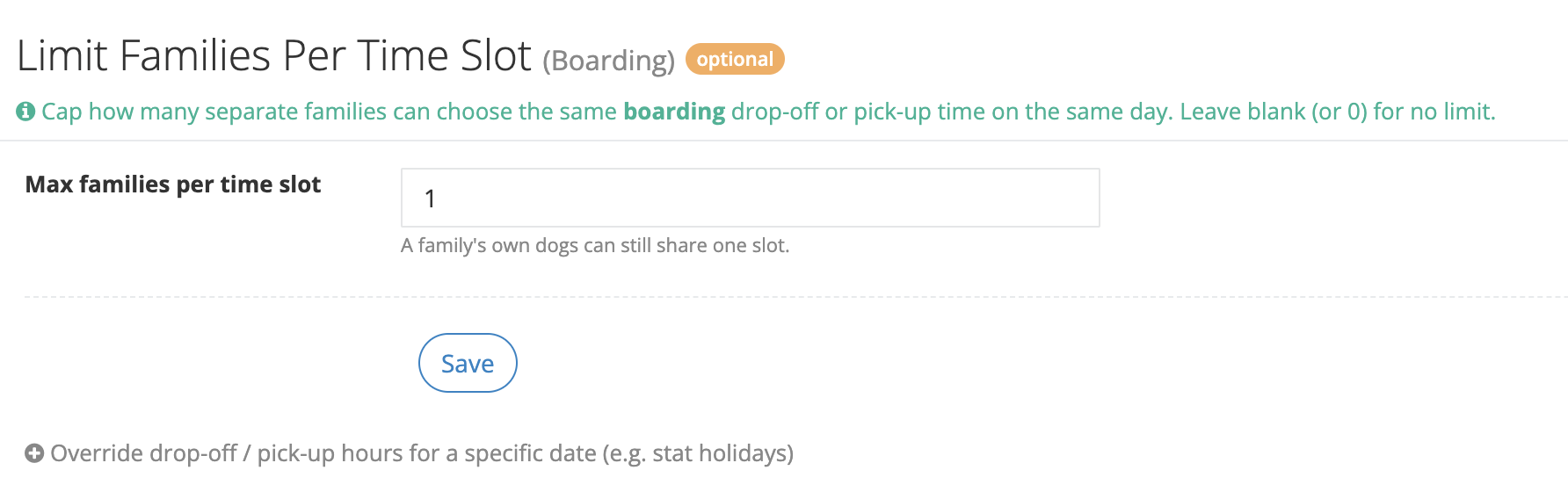Click the green info circle icon
Viewport: 1568px width, 492px height.
click(x=25, y=112)
